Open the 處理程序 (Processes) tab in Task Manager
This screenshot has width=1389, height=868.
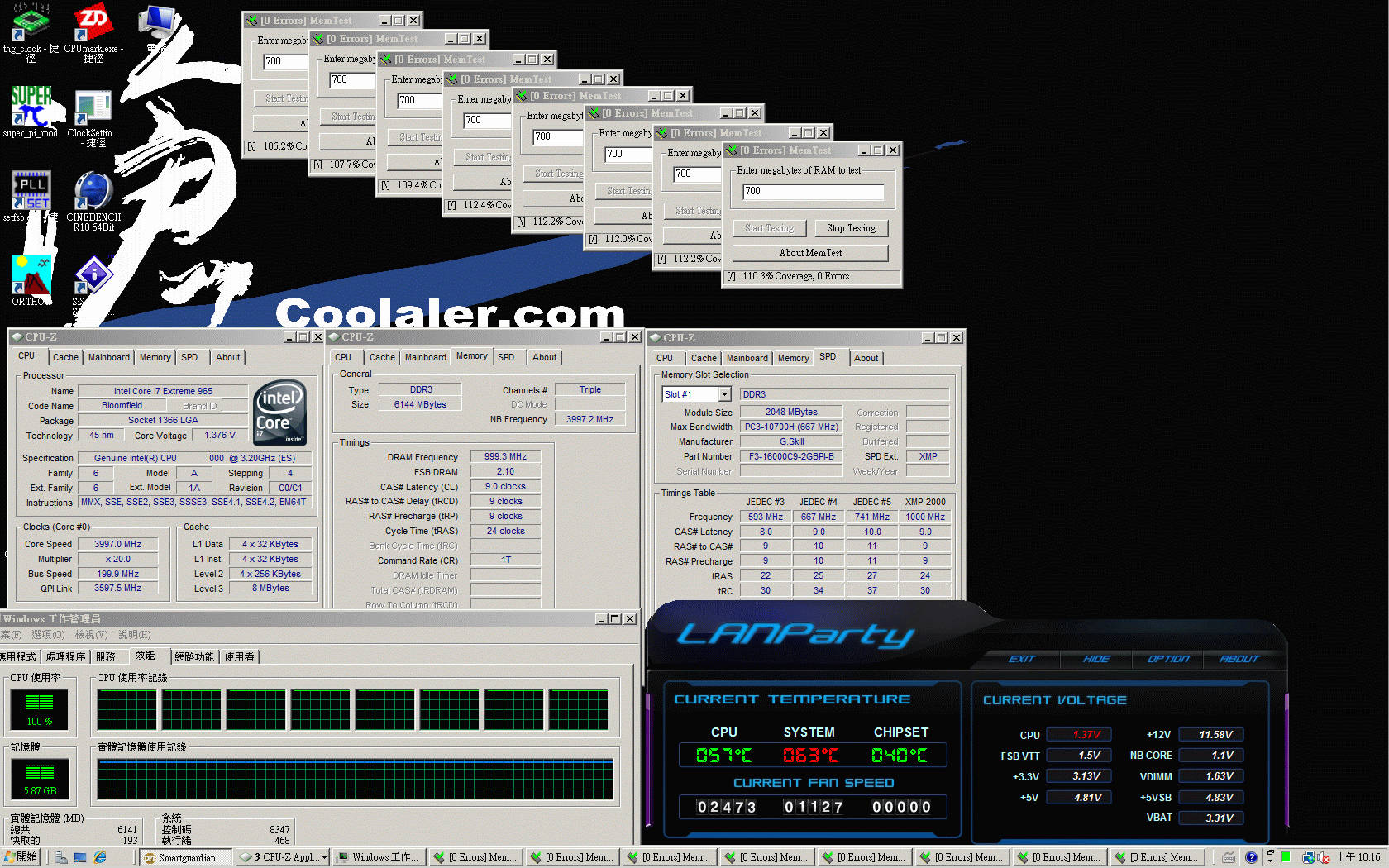66,656
